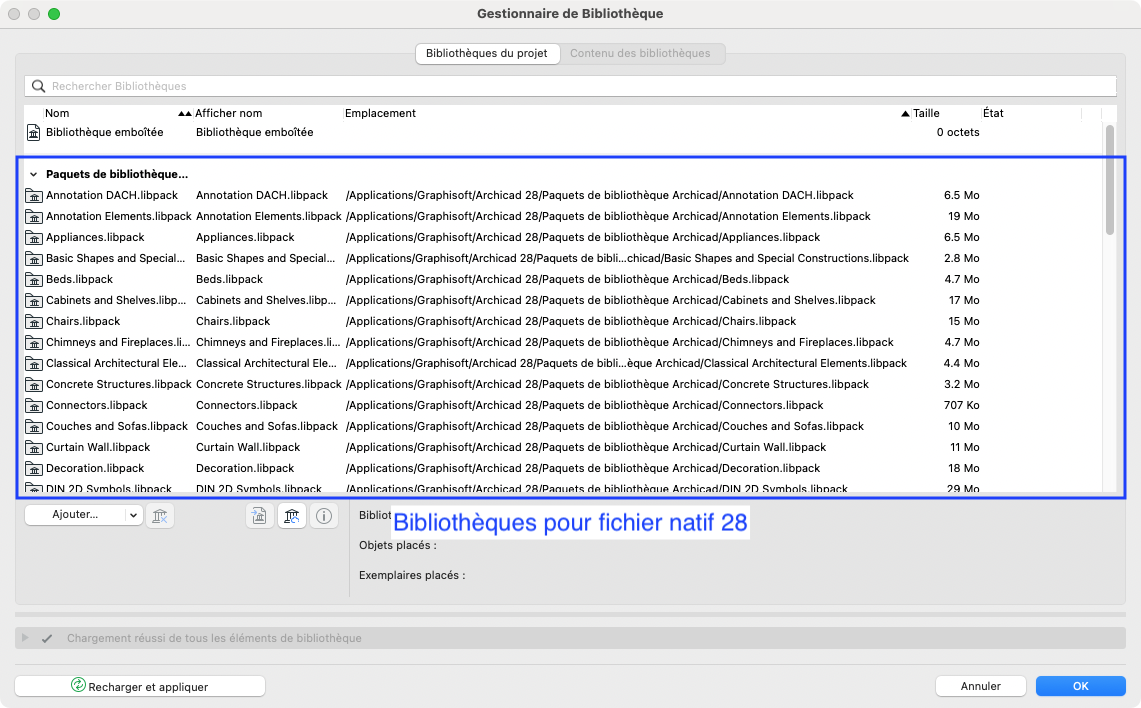The height and width of the screenshot is (708, 1141).
Task: Click the library document icon under the list
Action: point(259,516)
